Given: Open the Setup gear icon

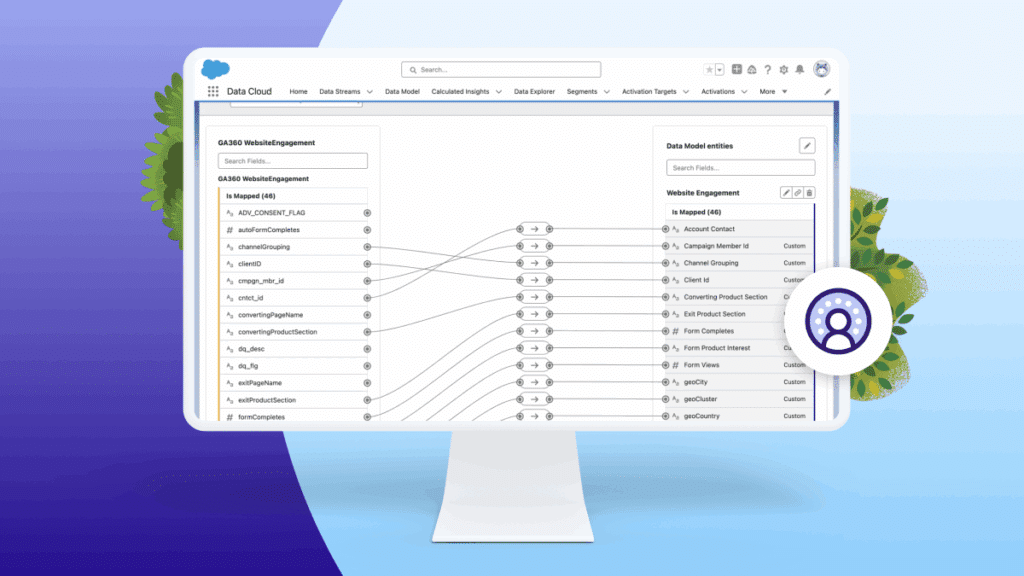Looking at the screenshot, I should tap(783, 70).
